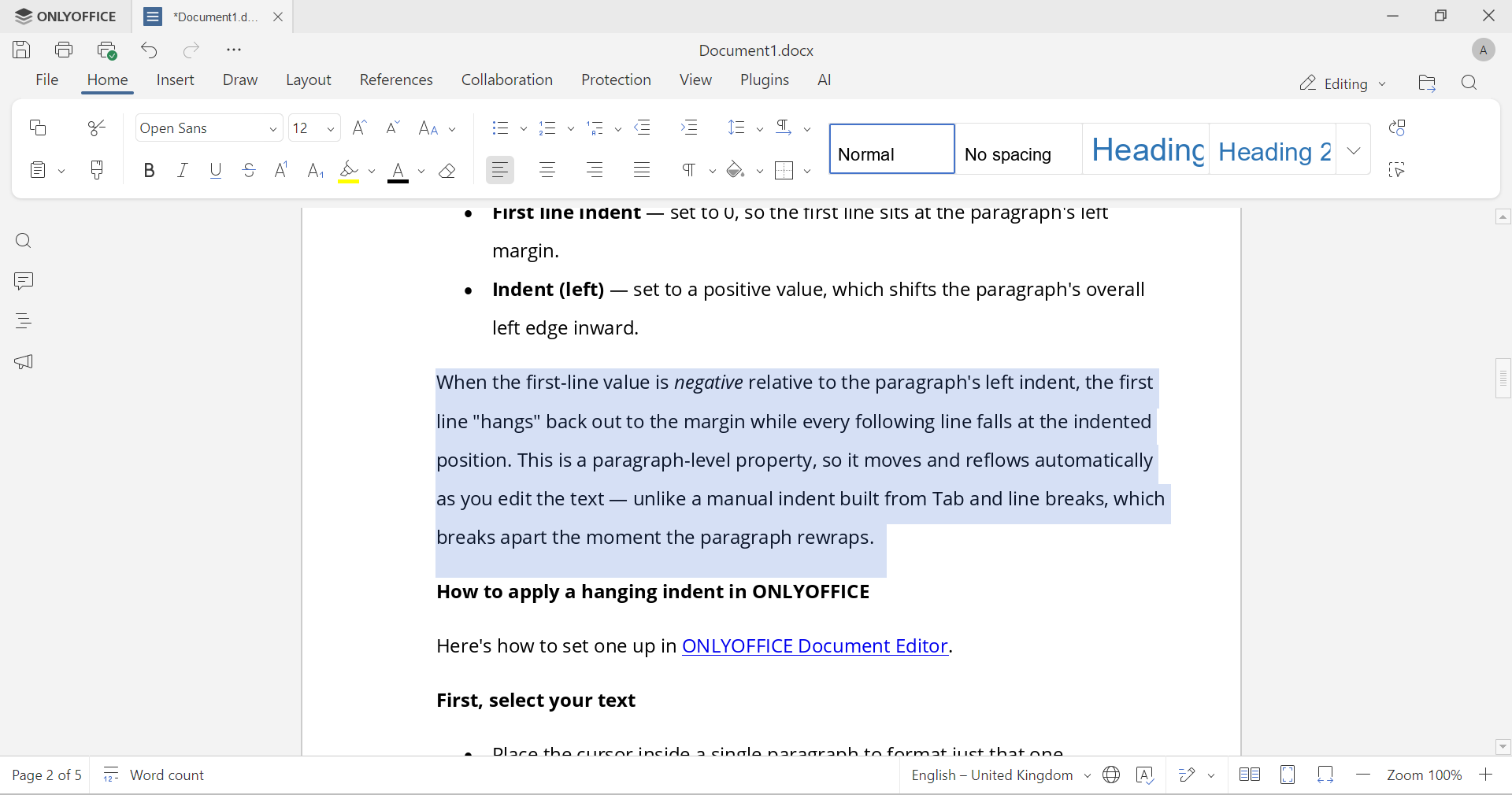Clear formatting with the eraser icon
Image resolution: width=1512 pixels, height=795 pixels.
tap(447, 171)
